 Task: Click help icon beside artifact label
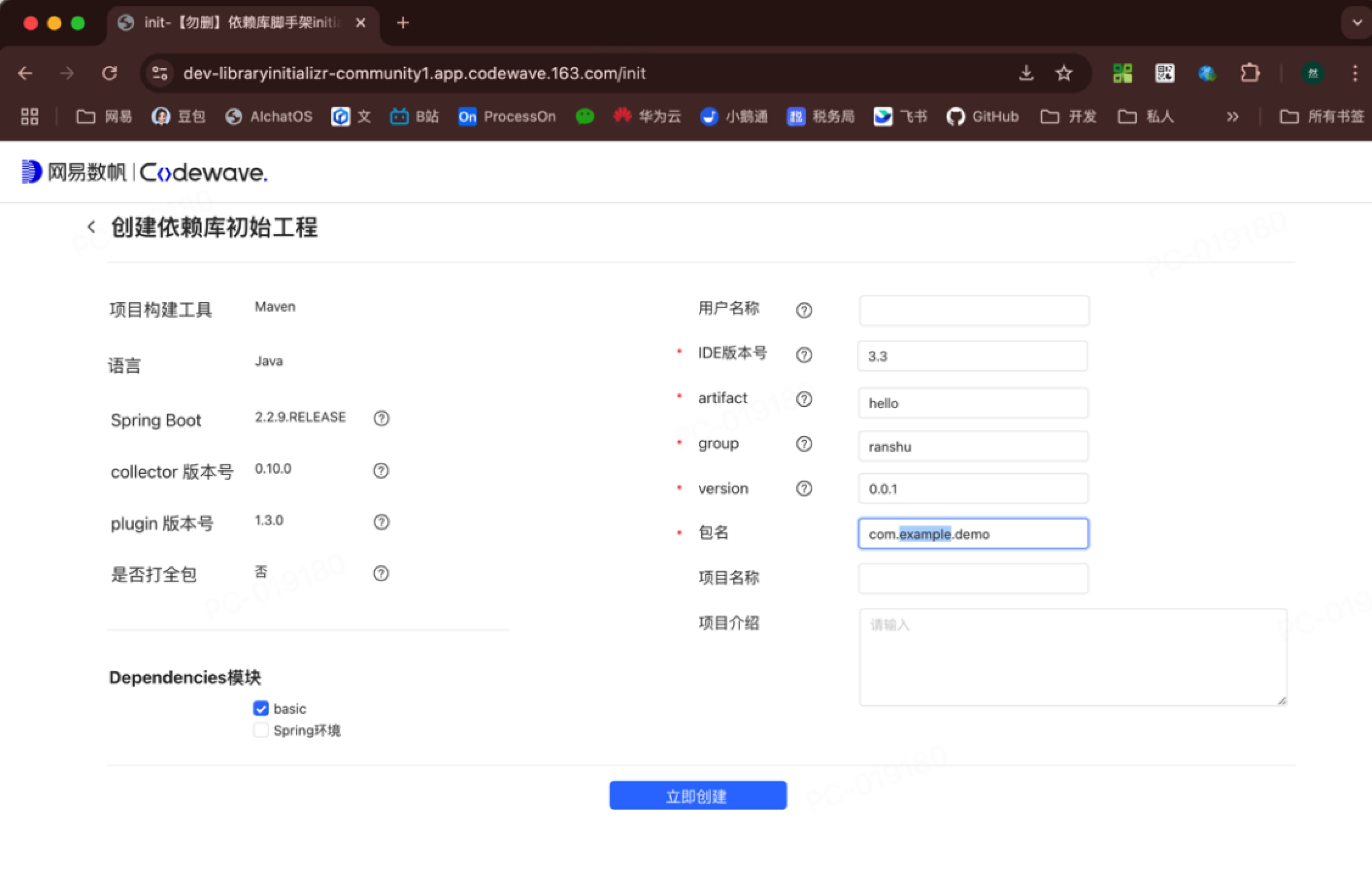pyautogui.click(x=803, y=399)
